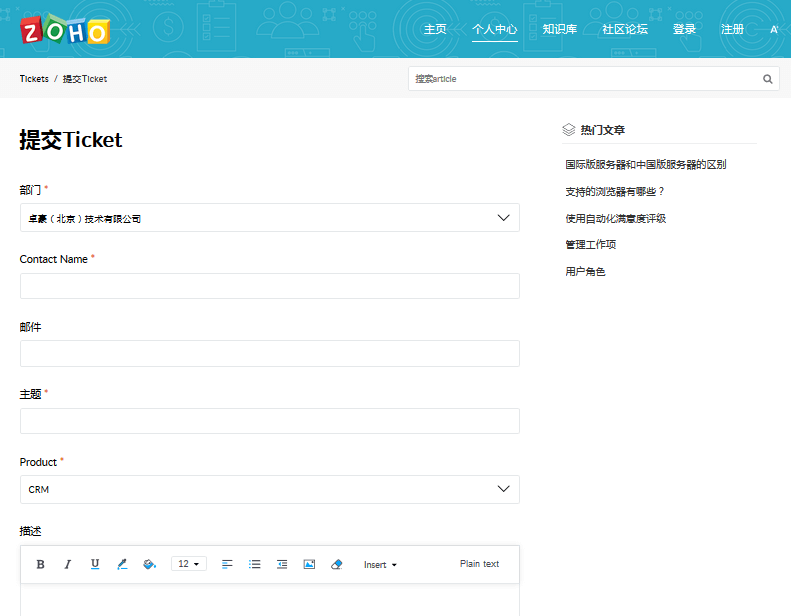This screenshot has height=616, width=791.
Task: Open the background fill color tool
Action: (150, 564)
